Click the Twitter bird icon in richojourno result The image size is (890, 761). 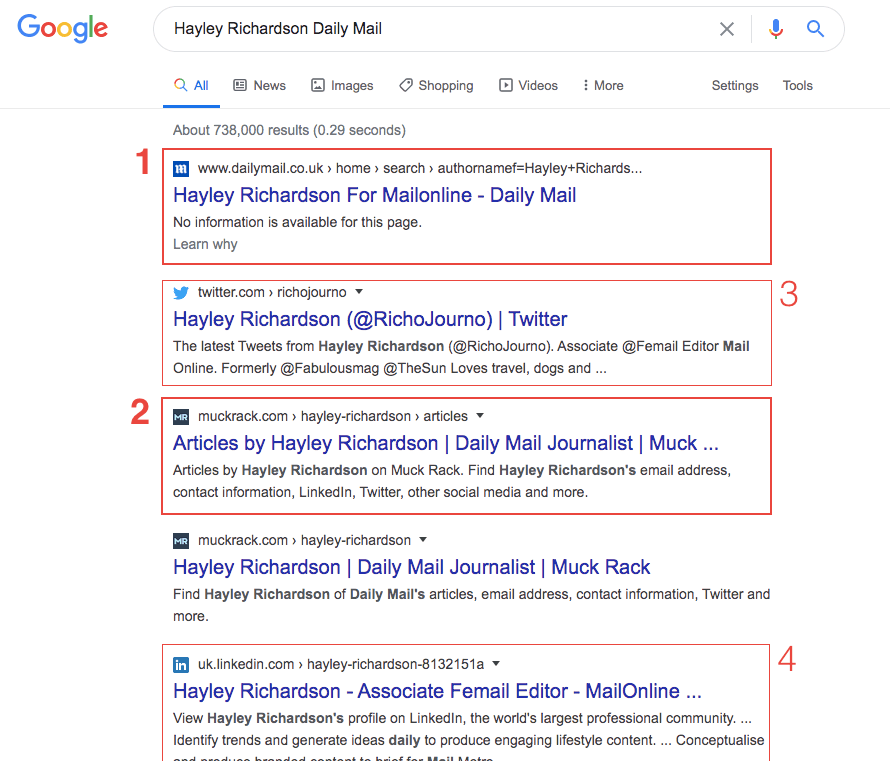tap(181, 293)
